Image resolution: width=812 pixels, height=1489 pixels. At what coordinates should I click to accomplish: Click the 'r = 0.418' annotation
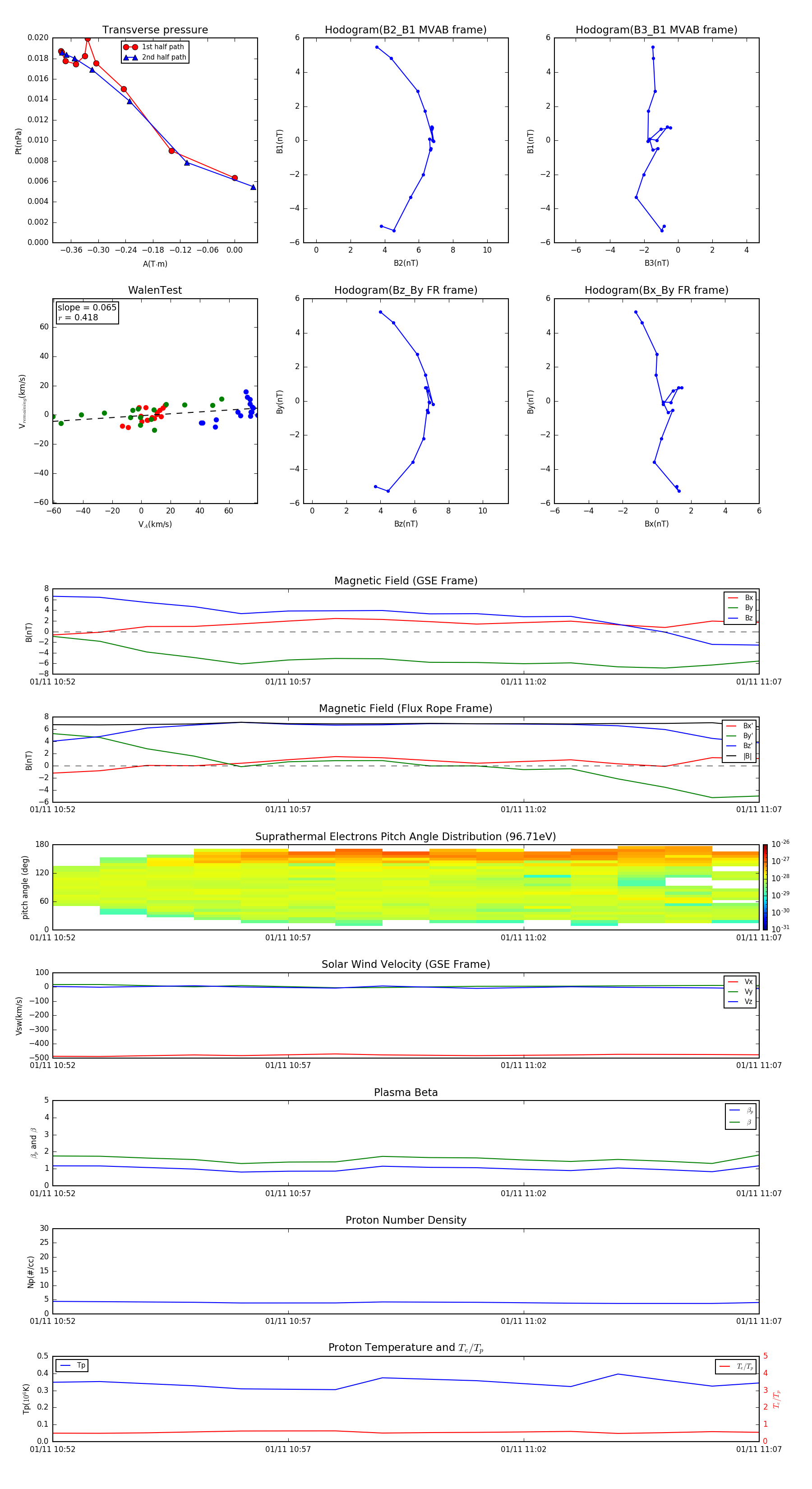(x=78, y=317)
